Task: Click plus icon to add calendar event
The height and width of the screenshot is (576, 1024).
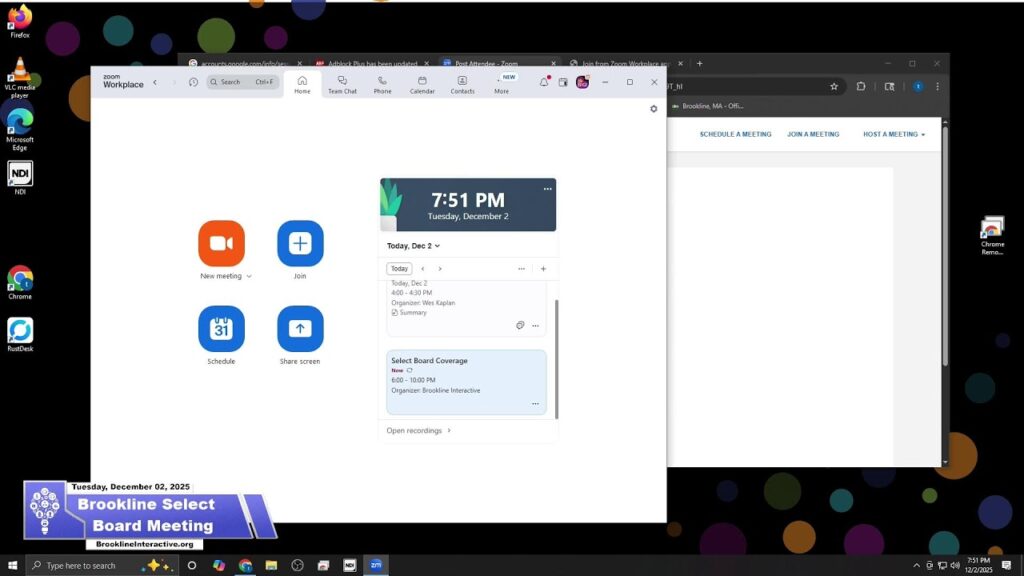Action: click(x=543, y=269)
